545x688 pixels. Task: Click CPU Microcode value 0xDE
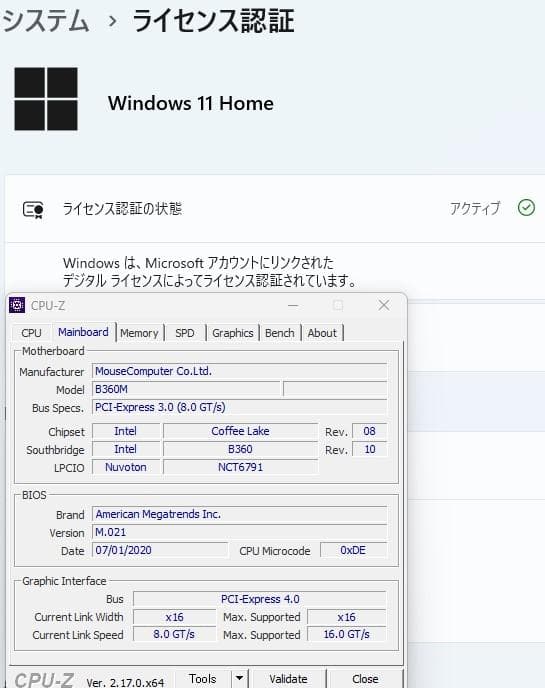coord(353,550)
